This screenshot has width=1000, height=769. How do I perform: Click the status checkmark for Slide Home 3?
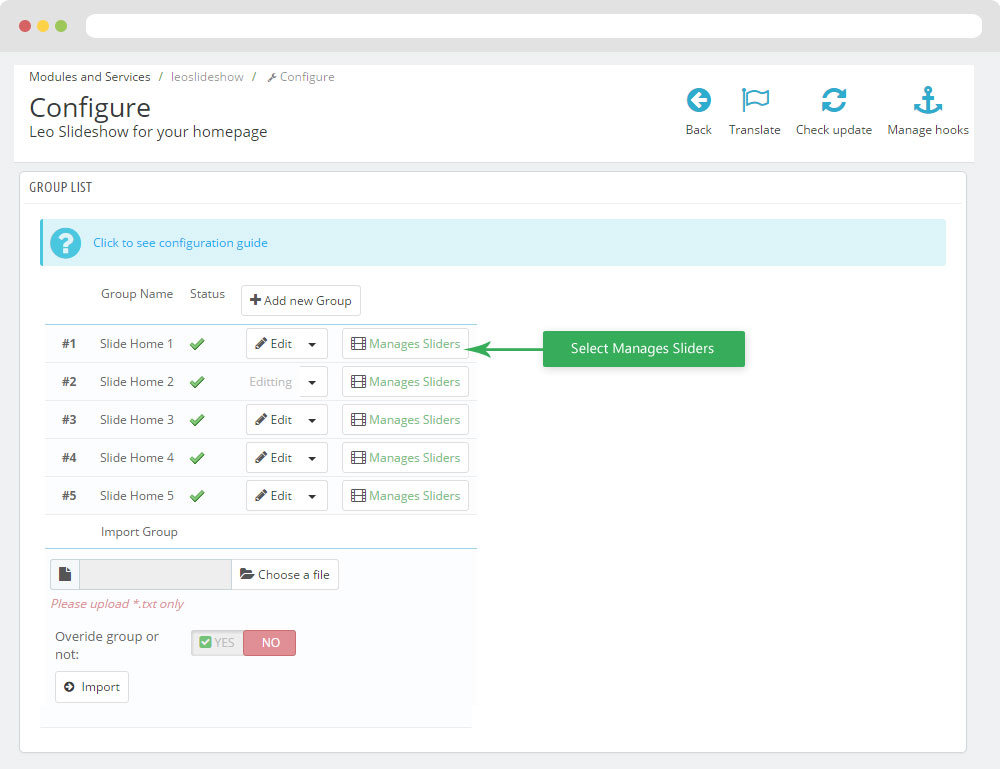[x=197, y=420]
